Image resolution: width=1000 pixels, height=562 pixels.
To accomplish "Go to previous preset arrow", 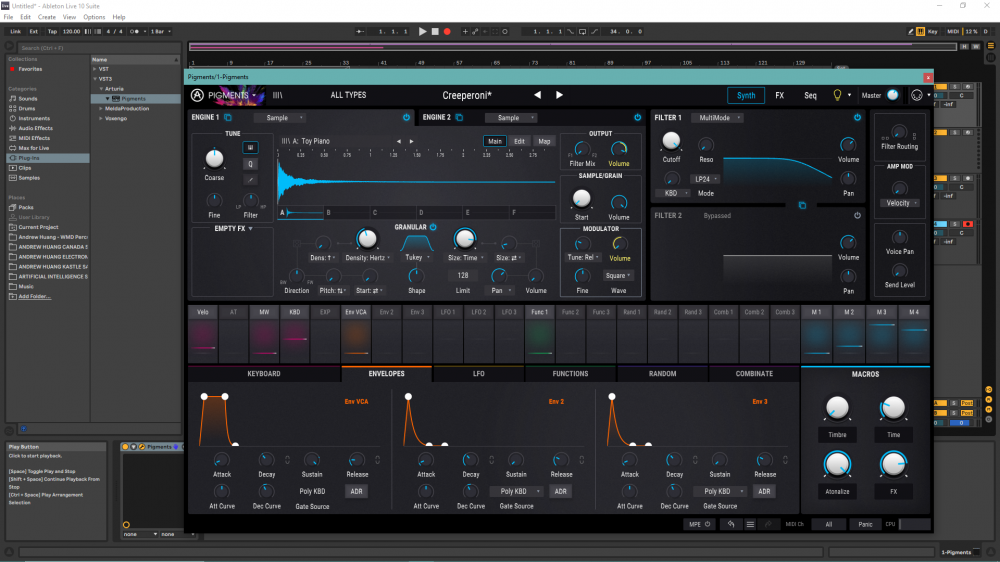I will (x=538, y=95).
